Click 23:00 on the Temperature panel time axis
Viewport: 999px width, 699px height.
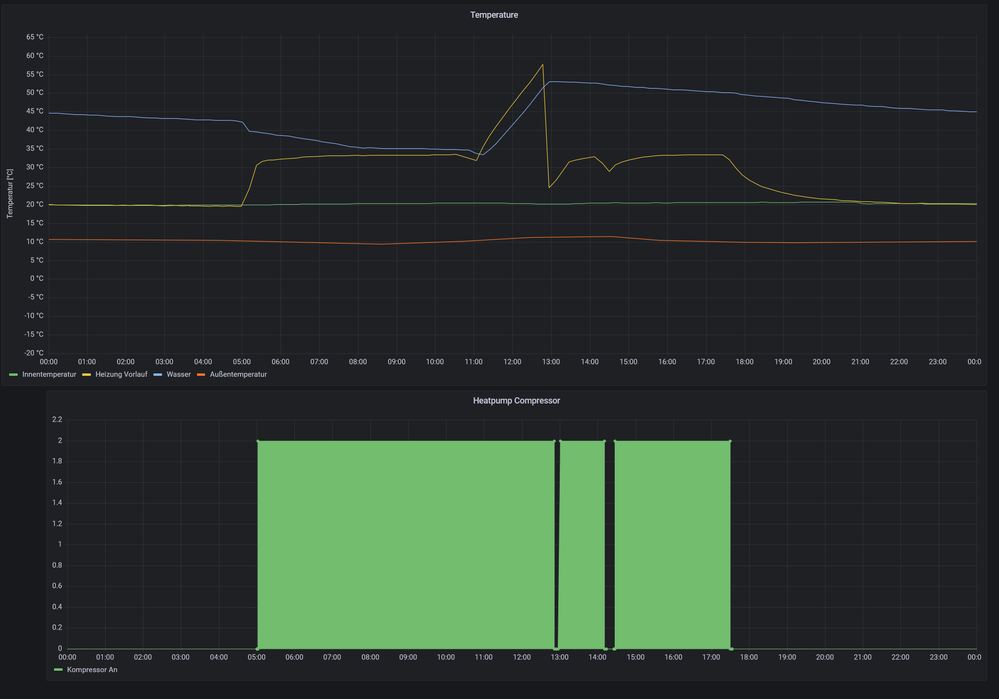click(x=938, y=362)
